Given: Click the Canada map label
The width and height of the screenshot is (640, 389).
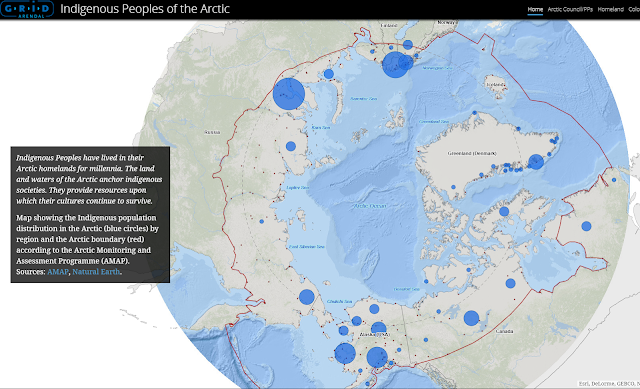Looking at the screenshot, I should point(504,331).
